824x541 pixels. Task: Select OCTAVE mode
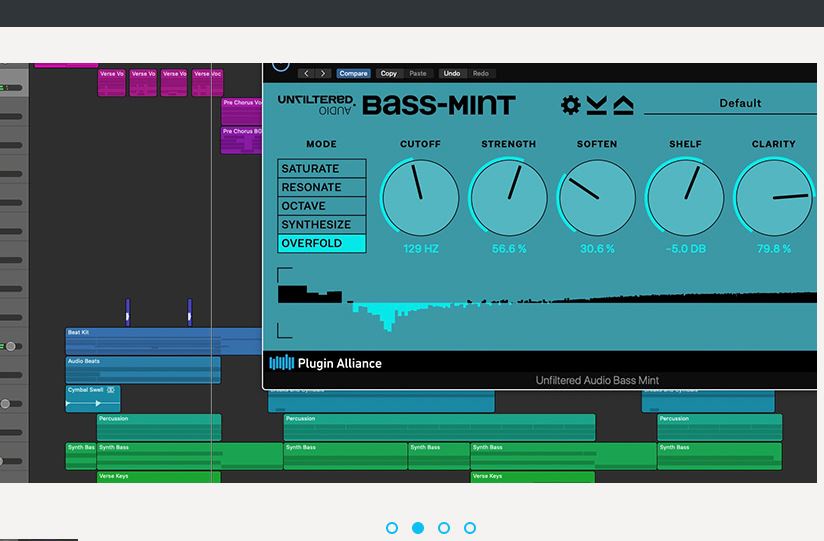[x=322, y=206]
